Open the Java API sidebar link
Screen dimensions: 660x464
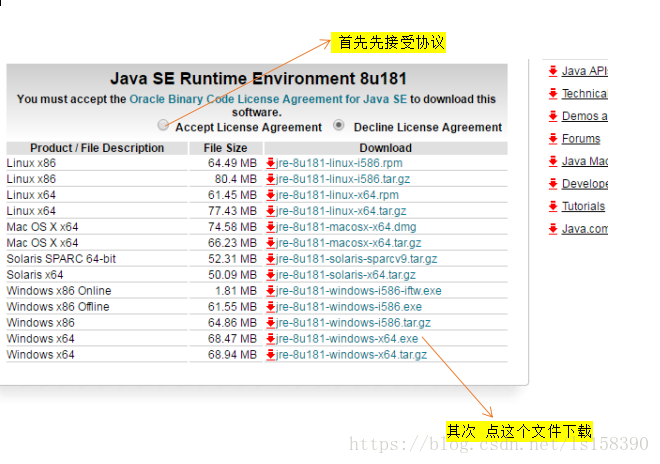pyautogui.click(x=585, y=71)
